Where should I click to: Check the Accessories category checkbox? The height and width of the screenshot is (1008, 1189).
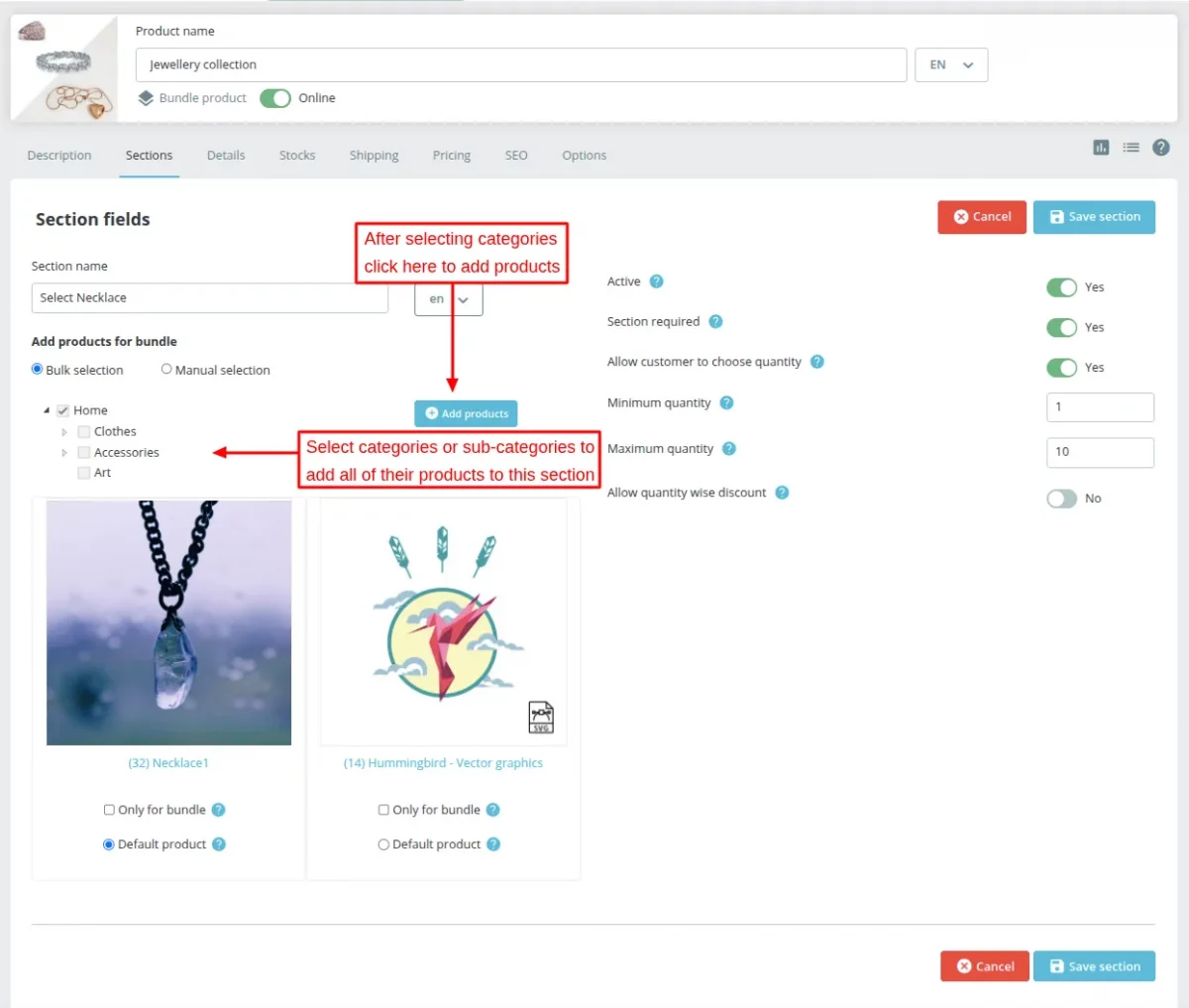84,452
